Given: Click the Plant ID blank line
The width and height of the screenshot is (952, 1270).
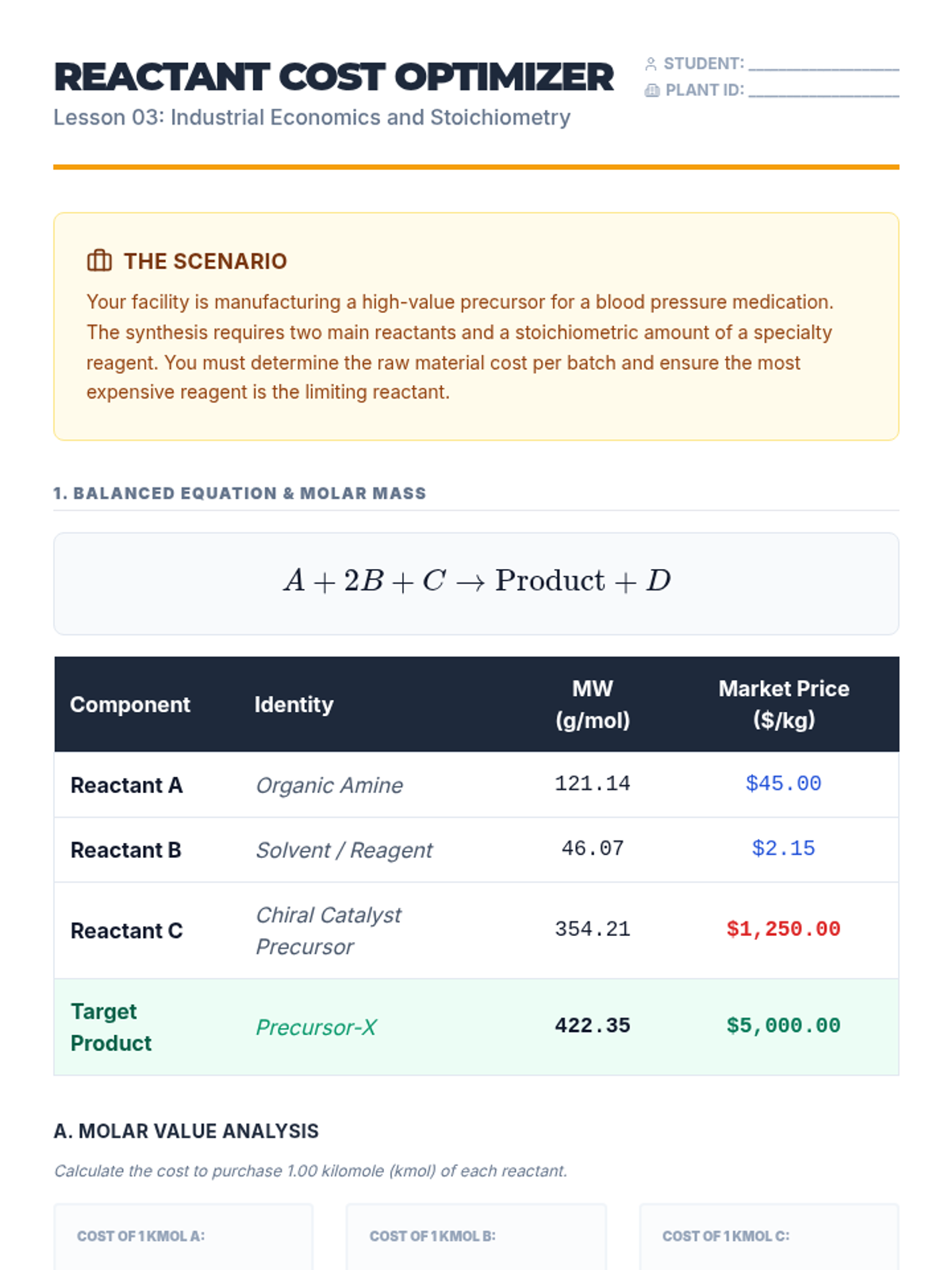Looking at the screenshot, I should click(823, 90).
